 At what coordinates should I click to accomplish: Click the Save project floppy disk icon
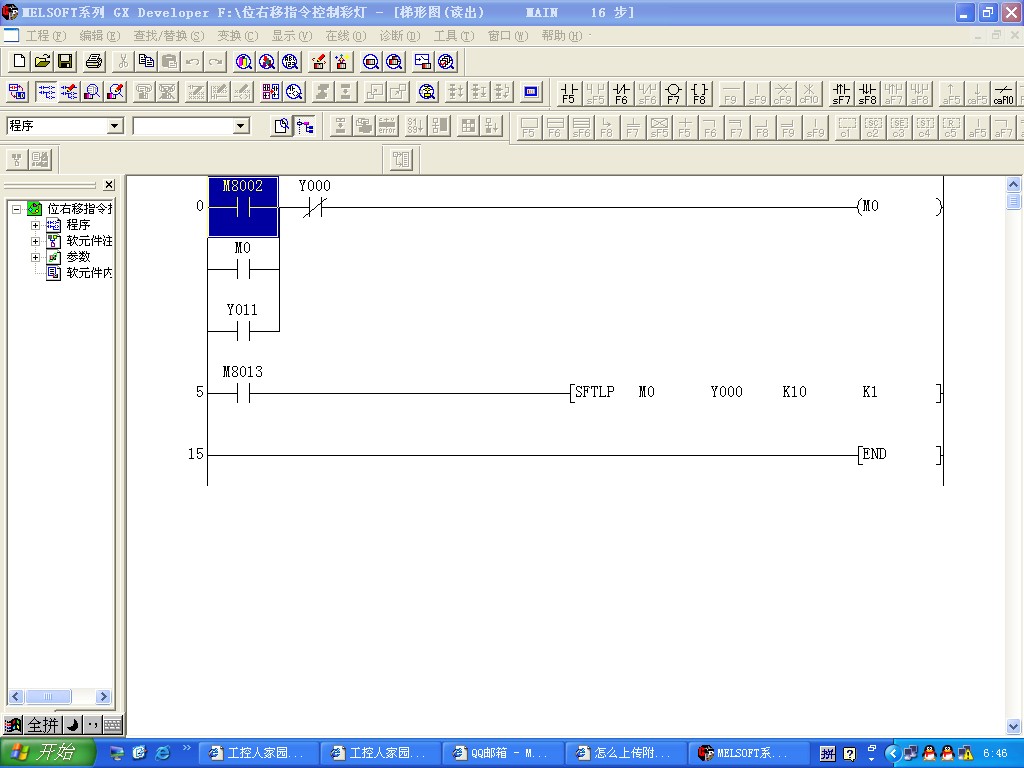[x=65, y=62]
